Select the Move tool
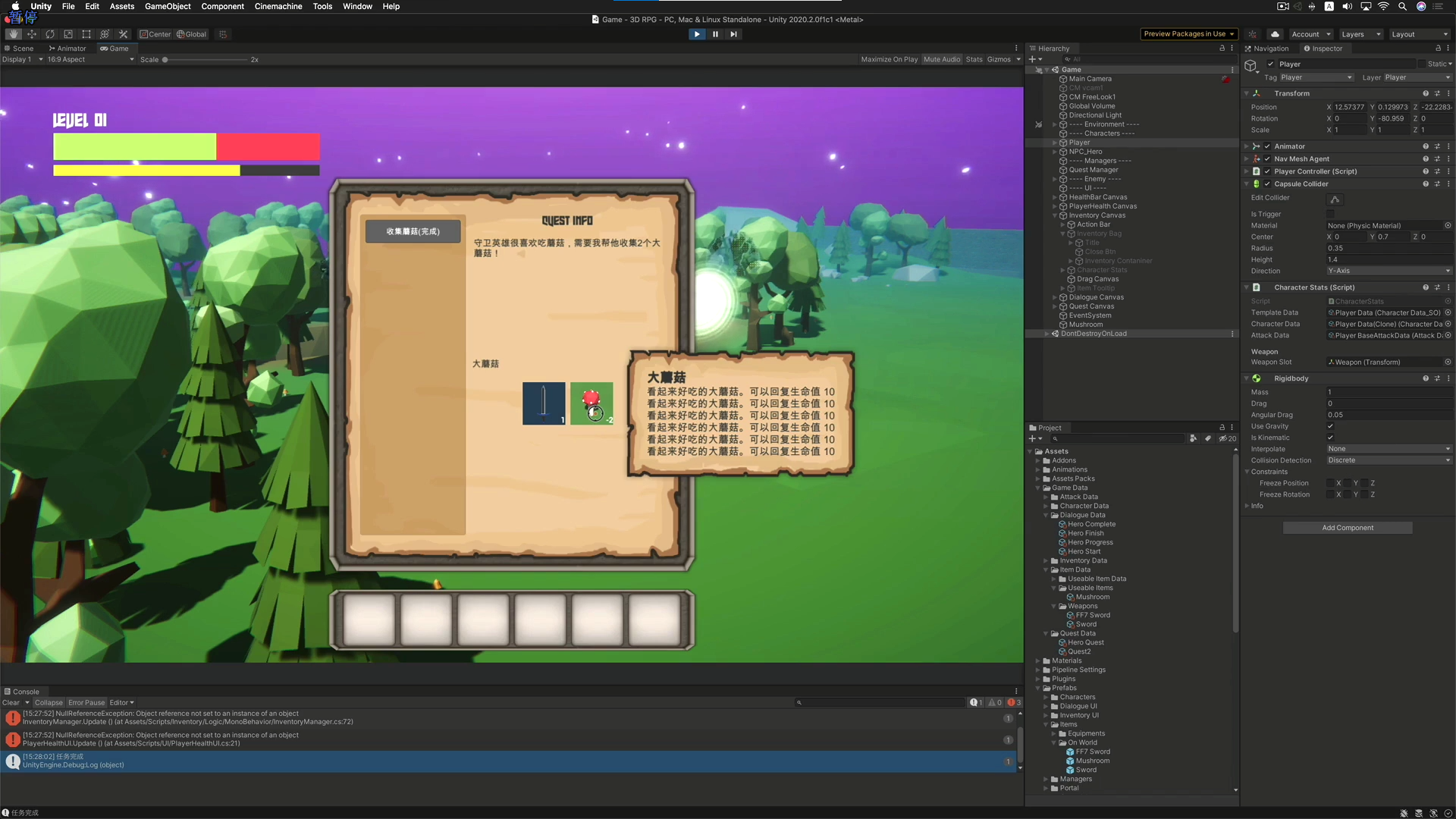The height and width of the screenshot is (819, 1456). tap(32, 34)
